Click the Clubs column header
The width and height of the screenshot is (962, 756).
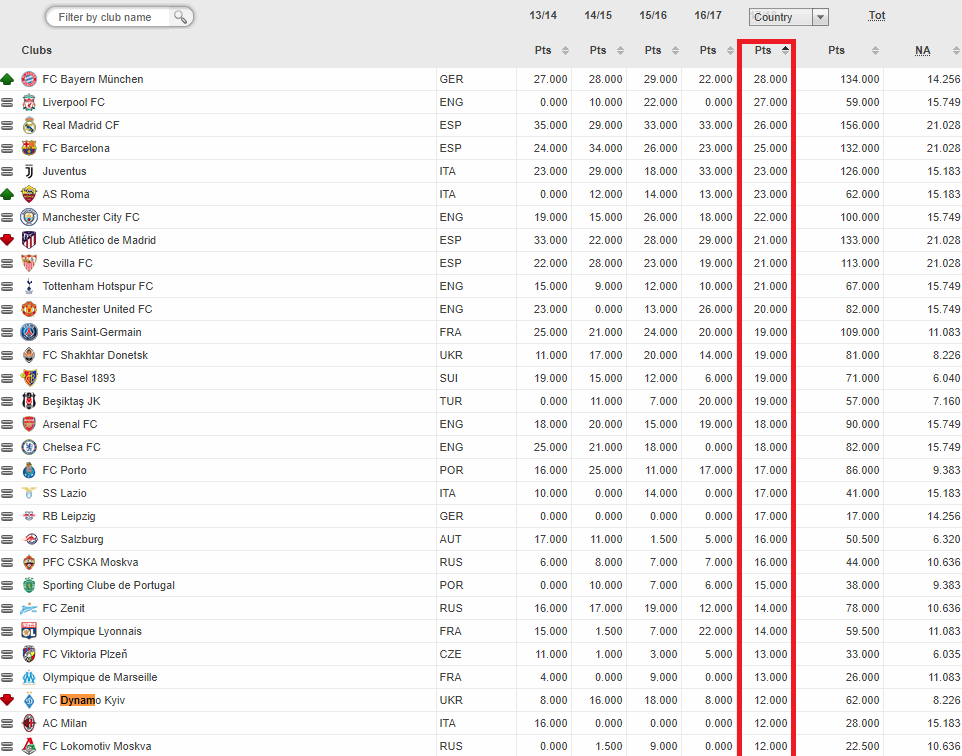pos(37,50)
